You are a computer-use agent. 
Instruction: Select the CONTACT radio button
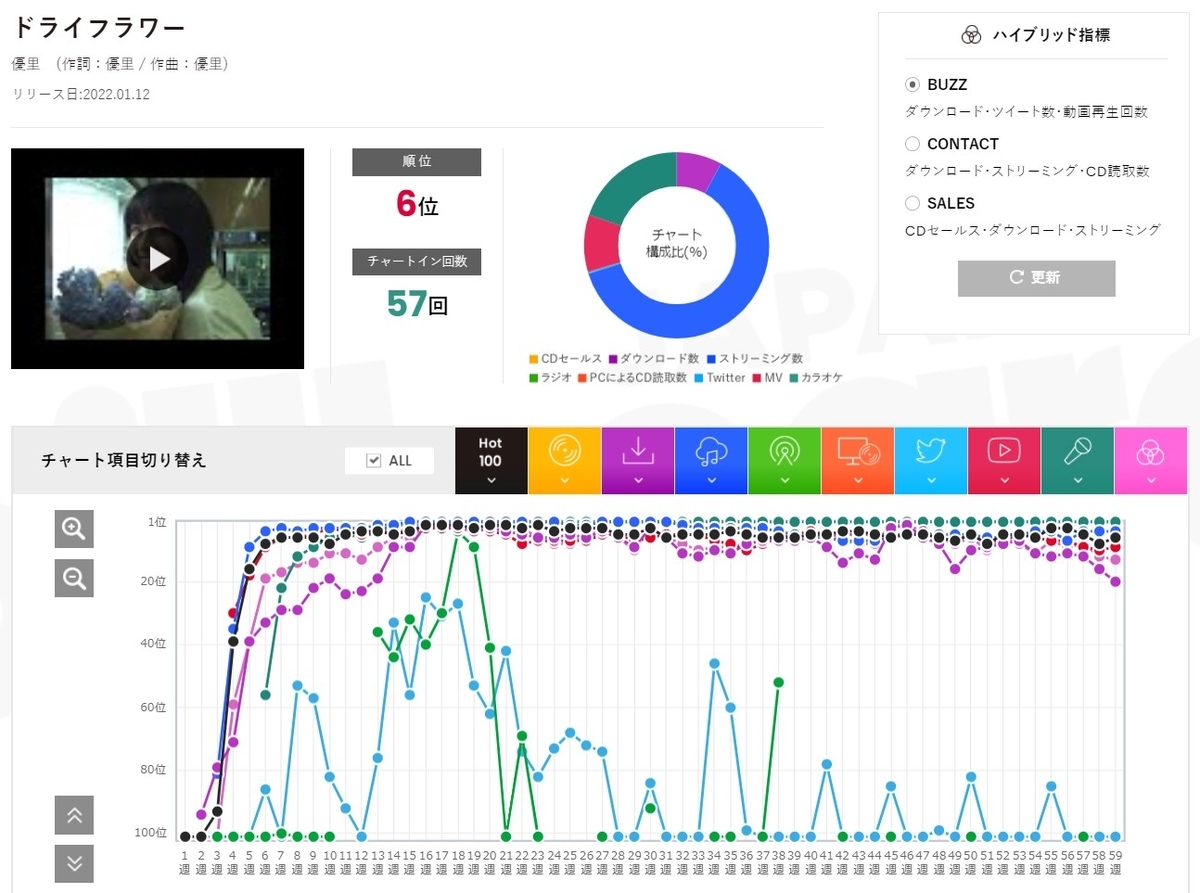[912, 144]
